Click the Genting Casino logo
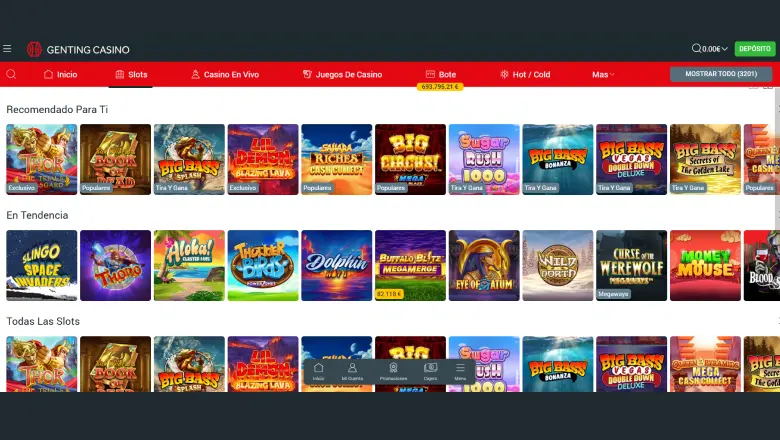This screenshot has width=780, height=440. click(x=78, y=49)
